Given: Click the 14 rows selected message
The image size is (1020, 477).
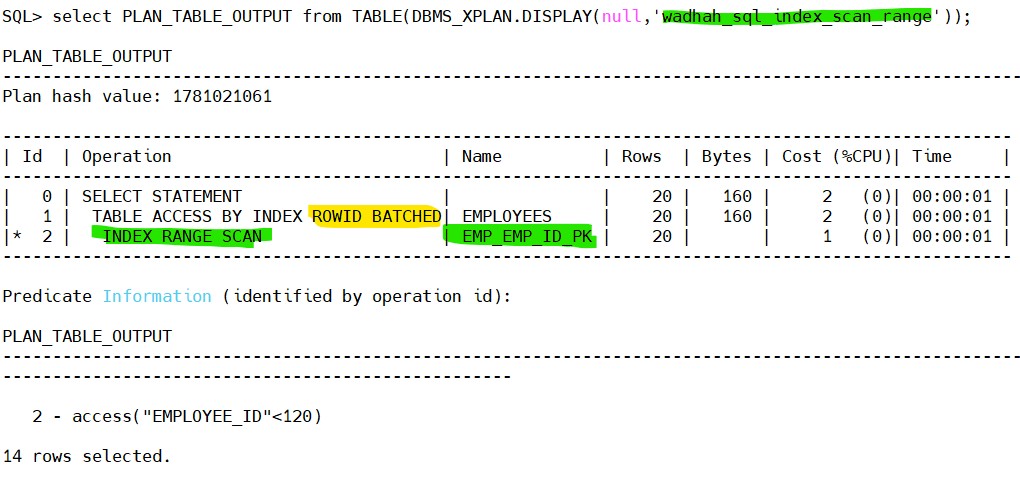Looking at the screenshot, I should point(86,456).
